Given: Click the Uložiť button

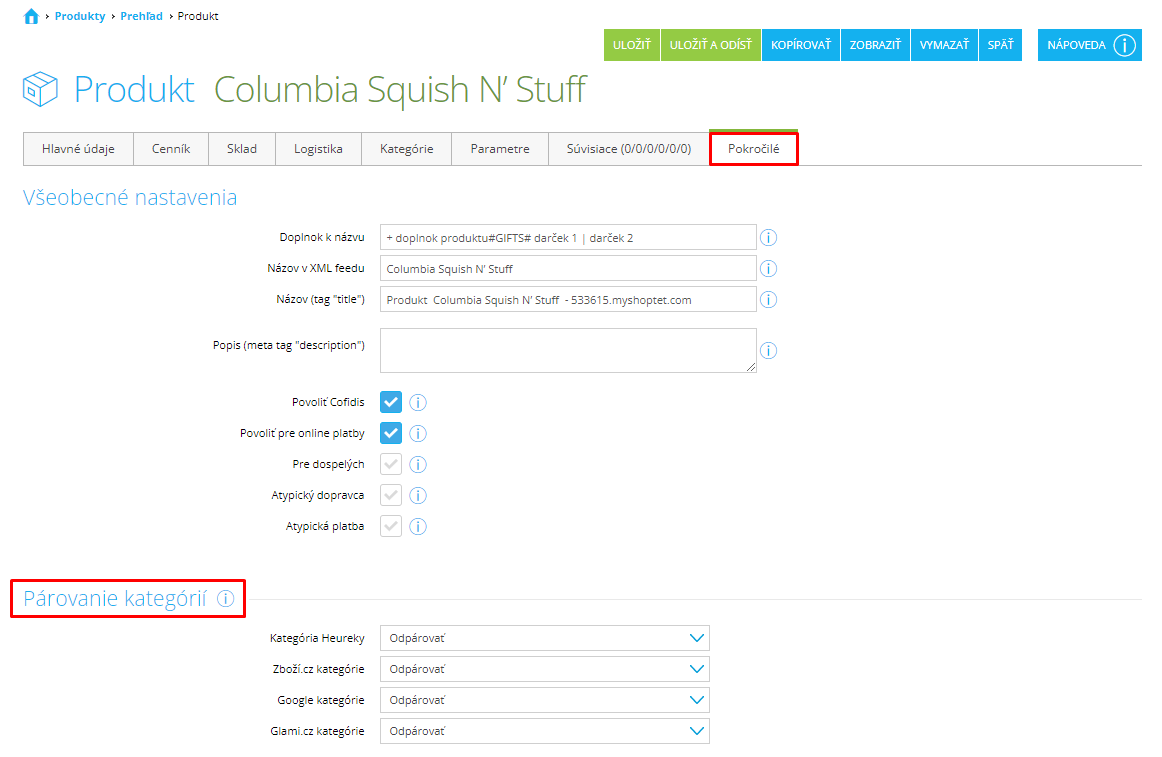Looking at the screenshot, I should 632,45.
